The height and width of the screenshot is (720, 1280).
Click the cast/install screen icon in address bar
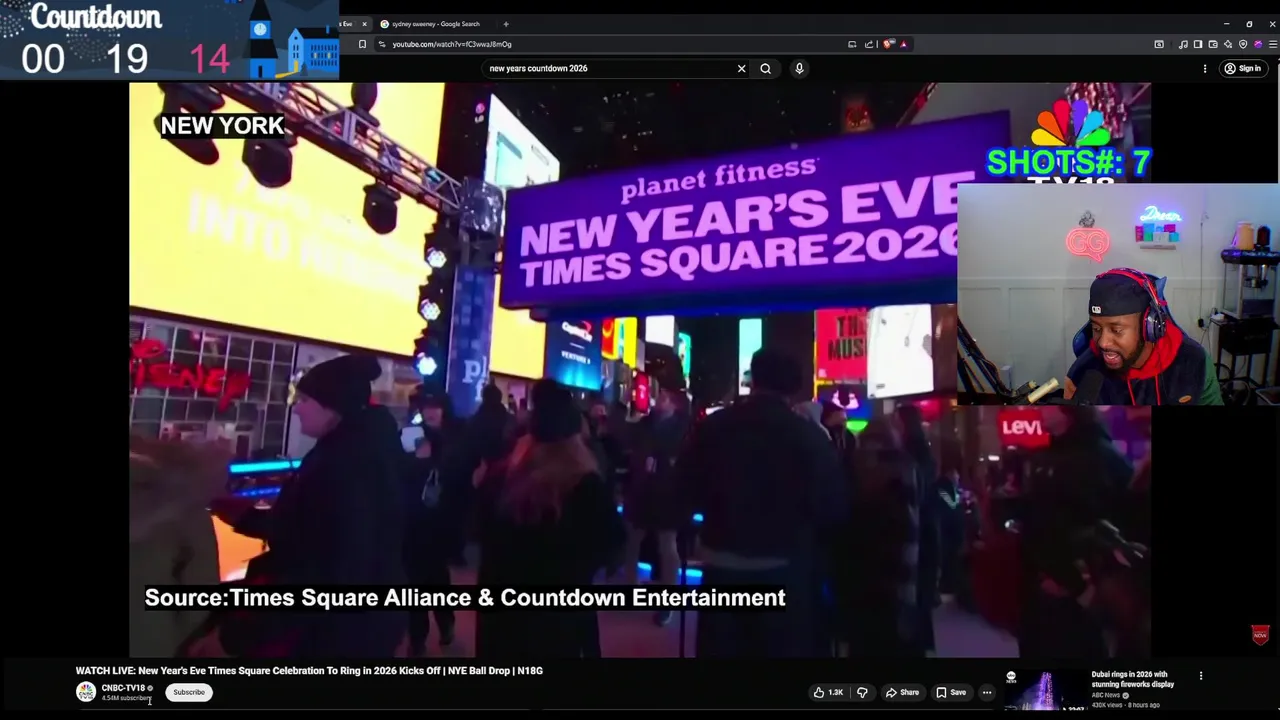coord(852,44)
